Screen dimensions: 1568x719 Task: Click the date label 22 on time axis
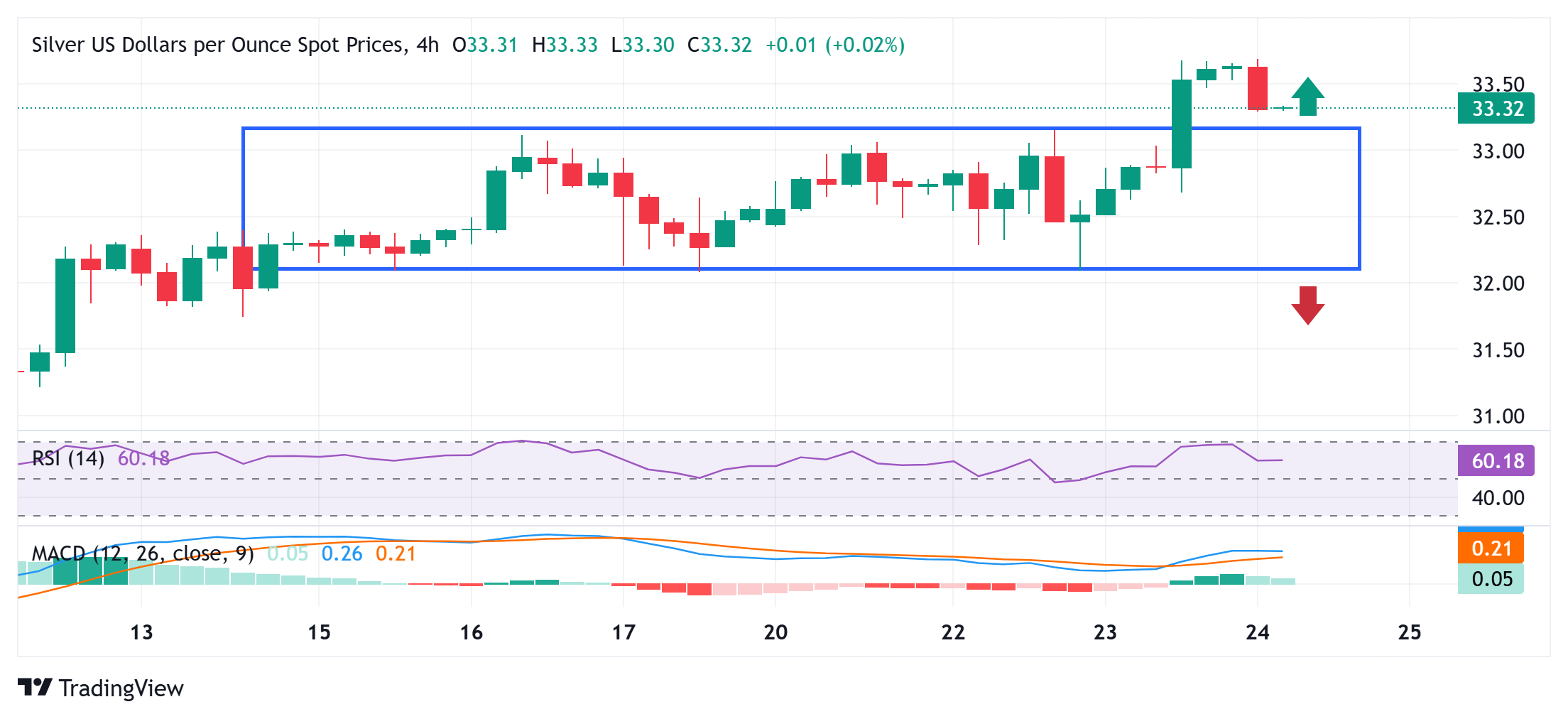pos(953,632)
